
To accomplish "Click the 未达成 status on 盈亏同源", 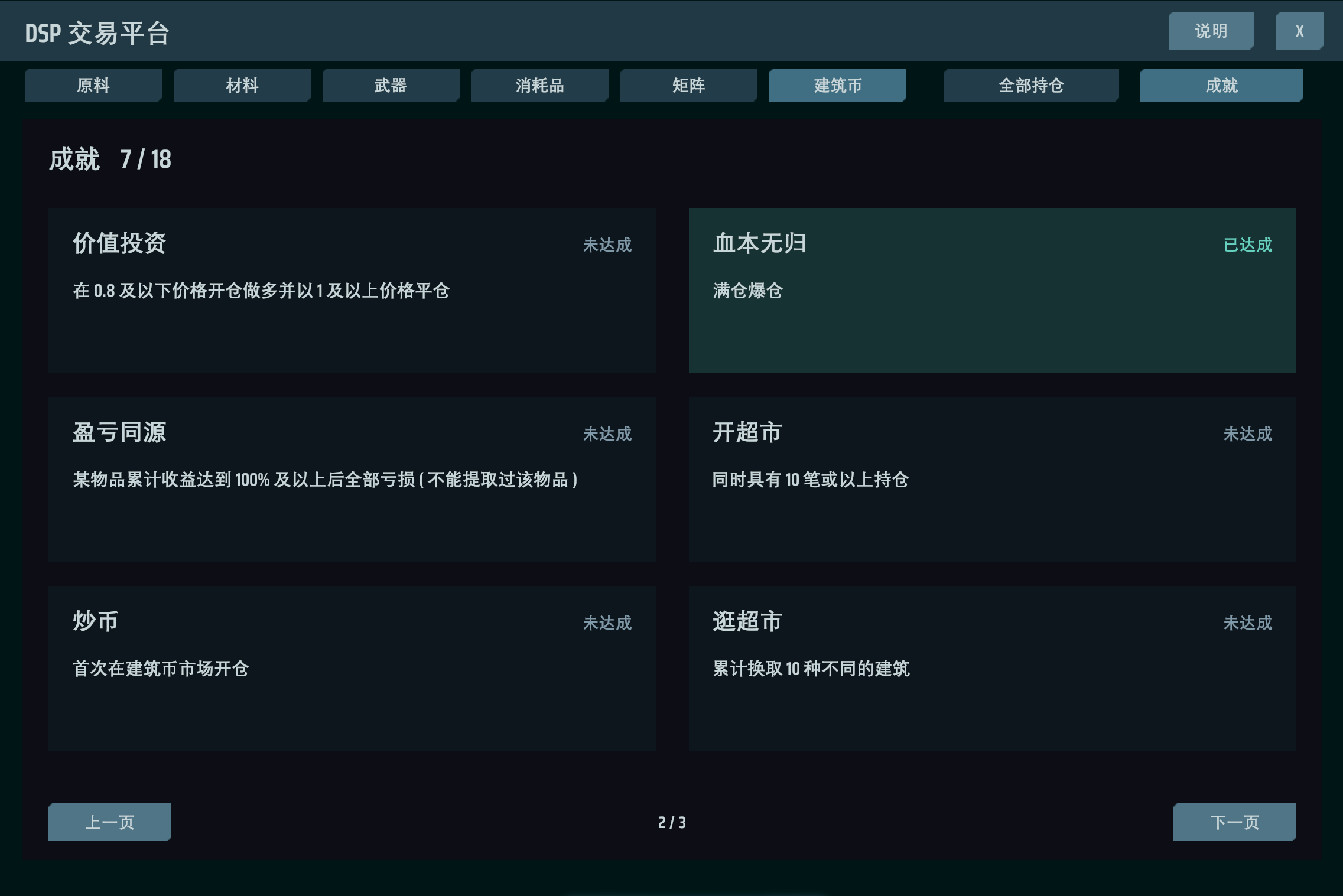I will [x=607, y=434].
